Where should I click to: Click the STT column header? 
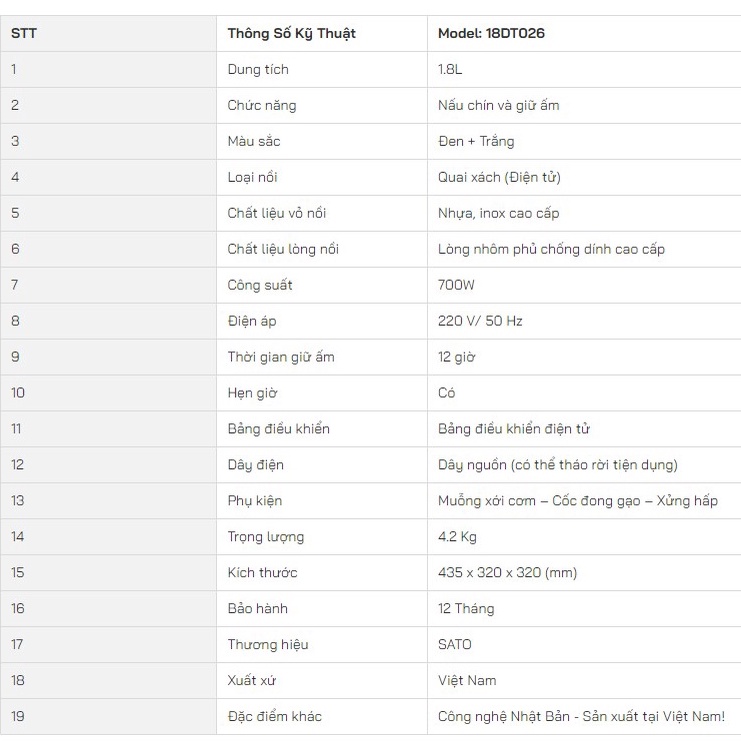click(x=24, y=33)
